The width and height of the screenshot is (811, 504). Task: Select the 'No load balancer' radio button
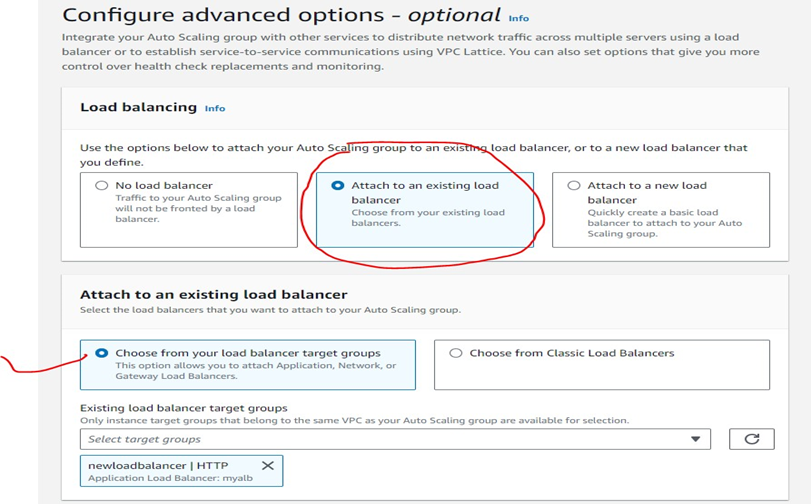(101, 186)
